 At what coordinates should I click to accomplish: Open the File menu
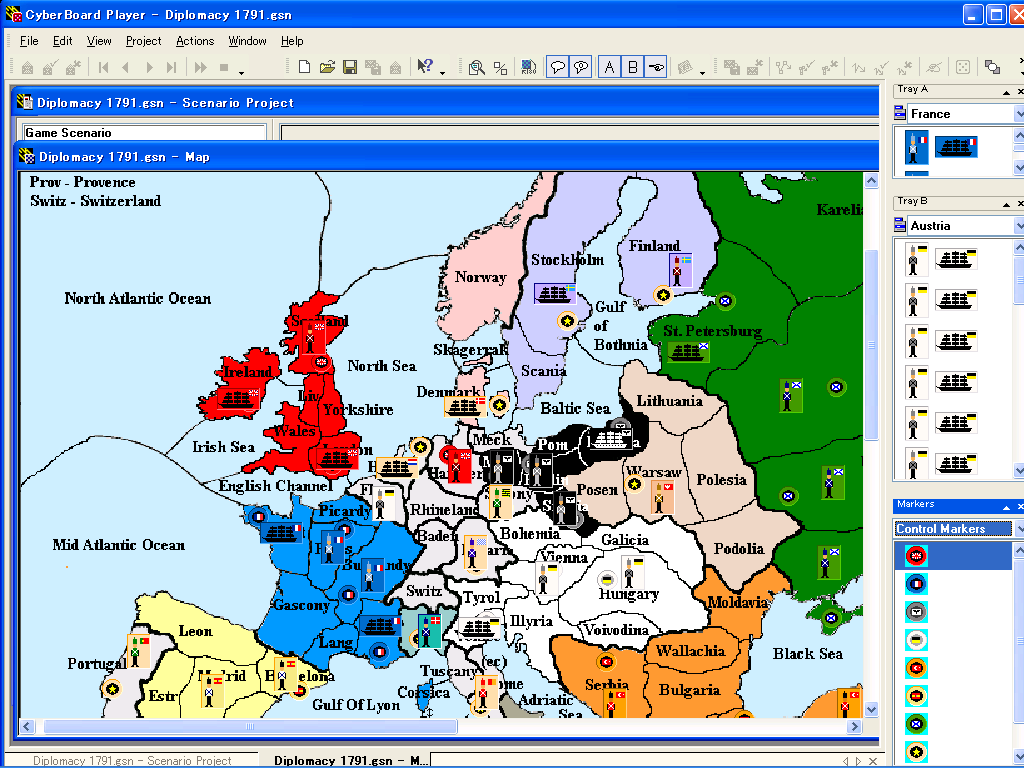point(29,40)
